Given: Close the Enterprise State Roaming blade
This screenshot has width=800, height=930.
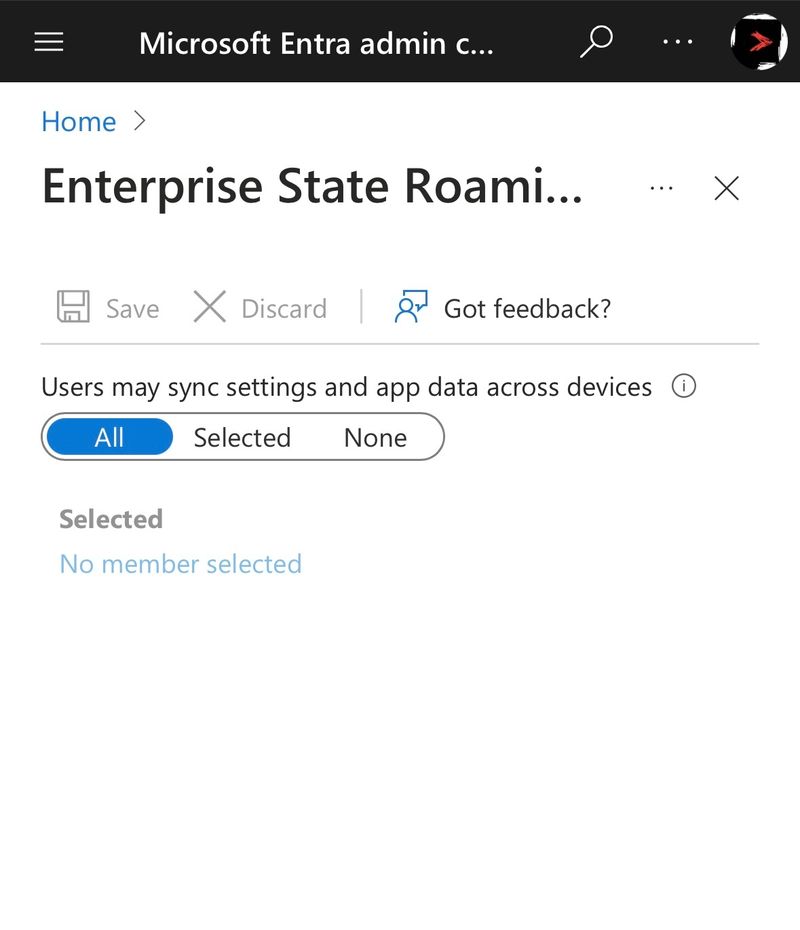Looking at the screenshot, I should 726,189.
